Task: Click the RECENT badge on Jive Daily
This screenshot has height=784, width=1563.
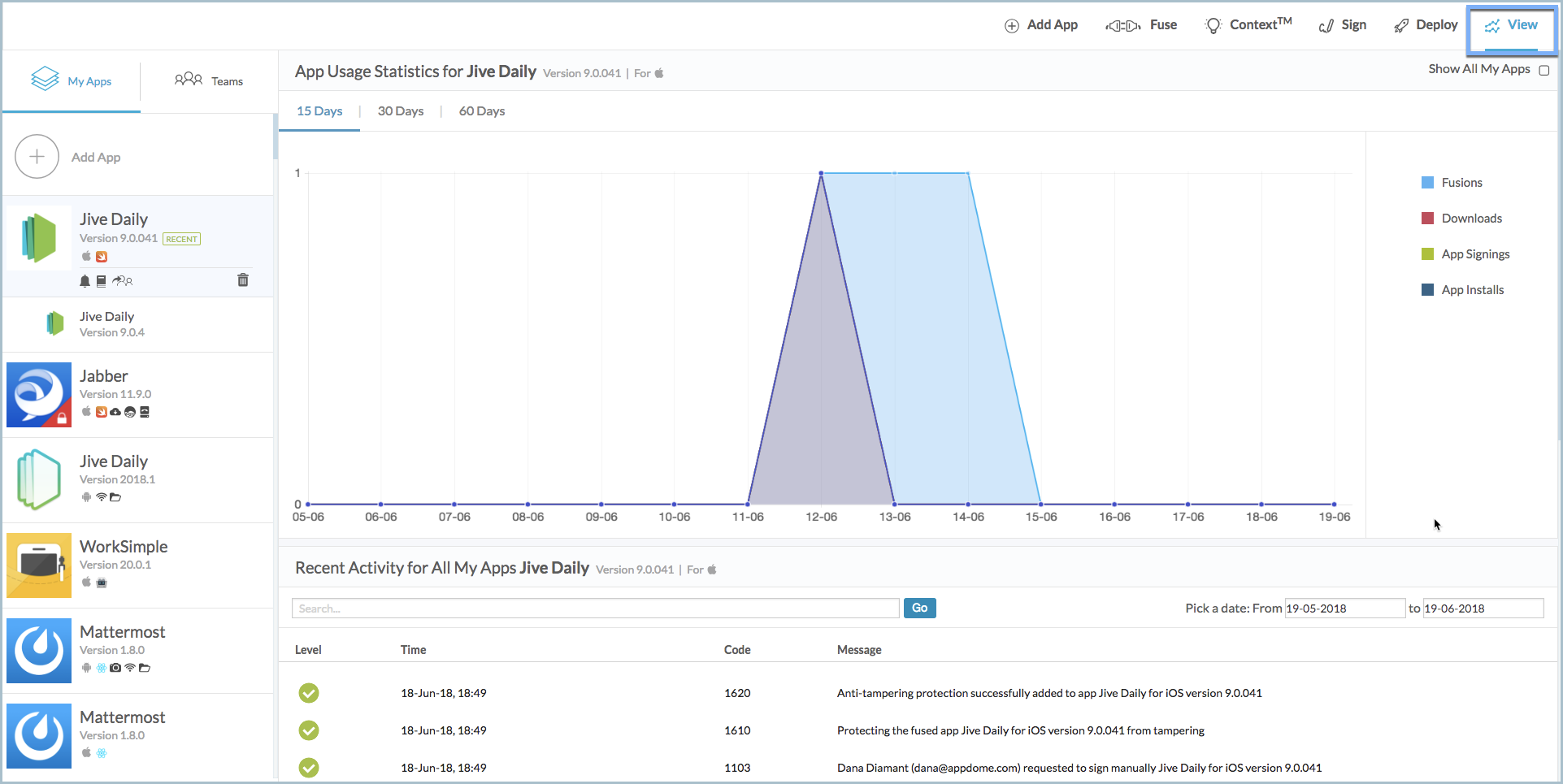Action: point(182,239)
